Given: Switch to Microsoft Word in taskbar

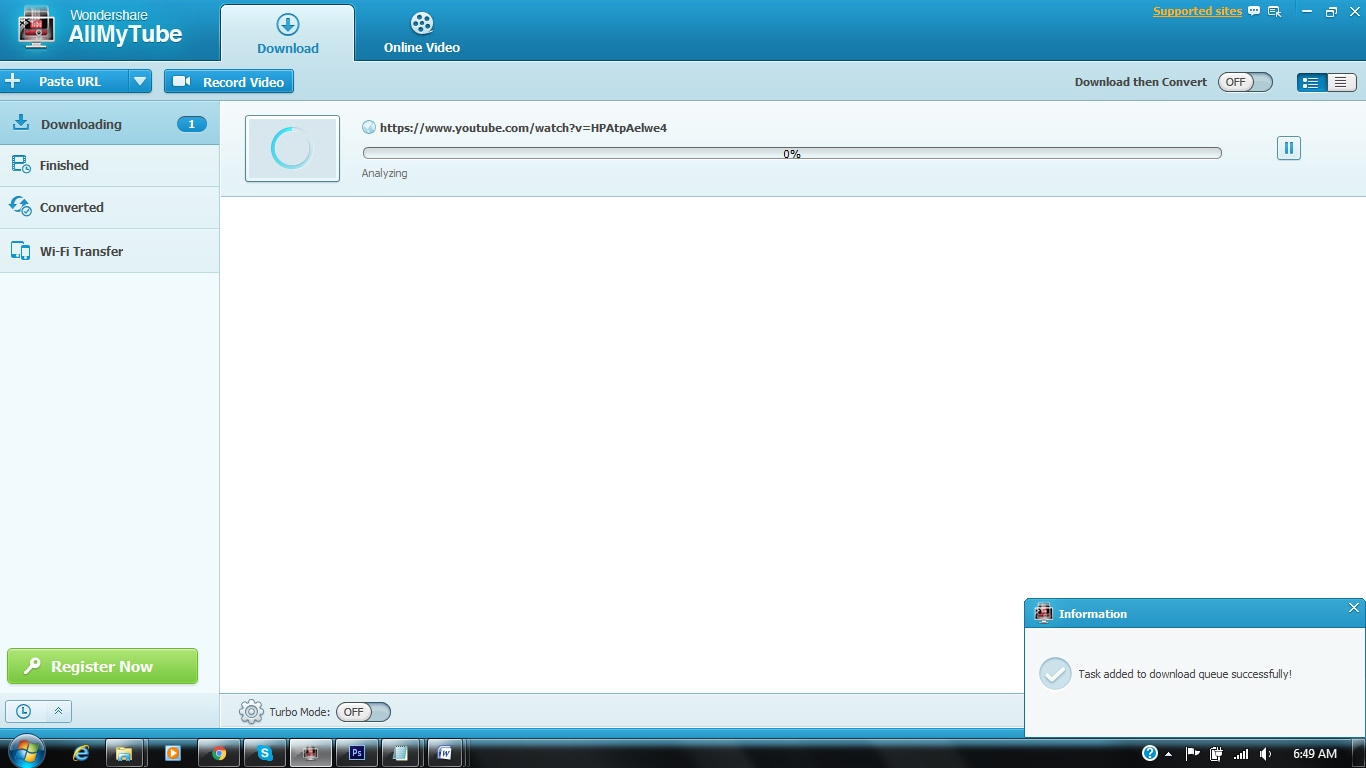Looking at the screenshot, I should (x=445, y=753).
